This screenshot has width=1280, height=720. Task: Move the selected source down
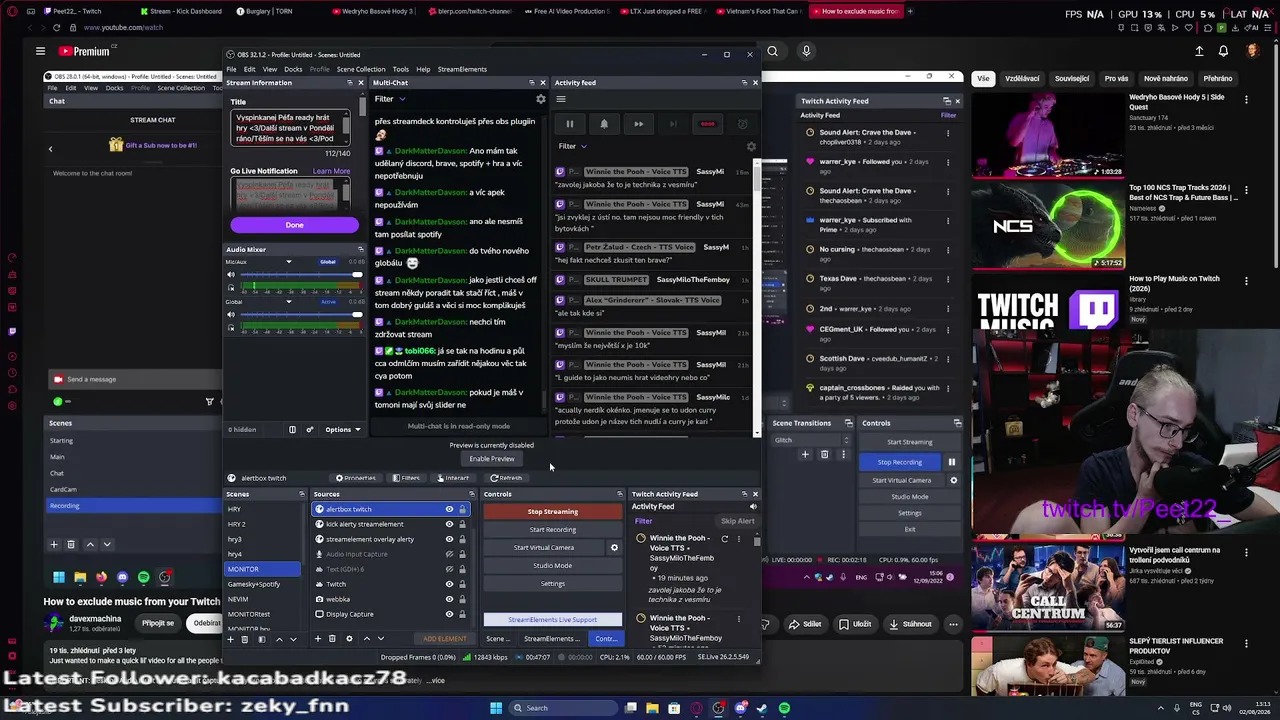(x=380, y=639)
